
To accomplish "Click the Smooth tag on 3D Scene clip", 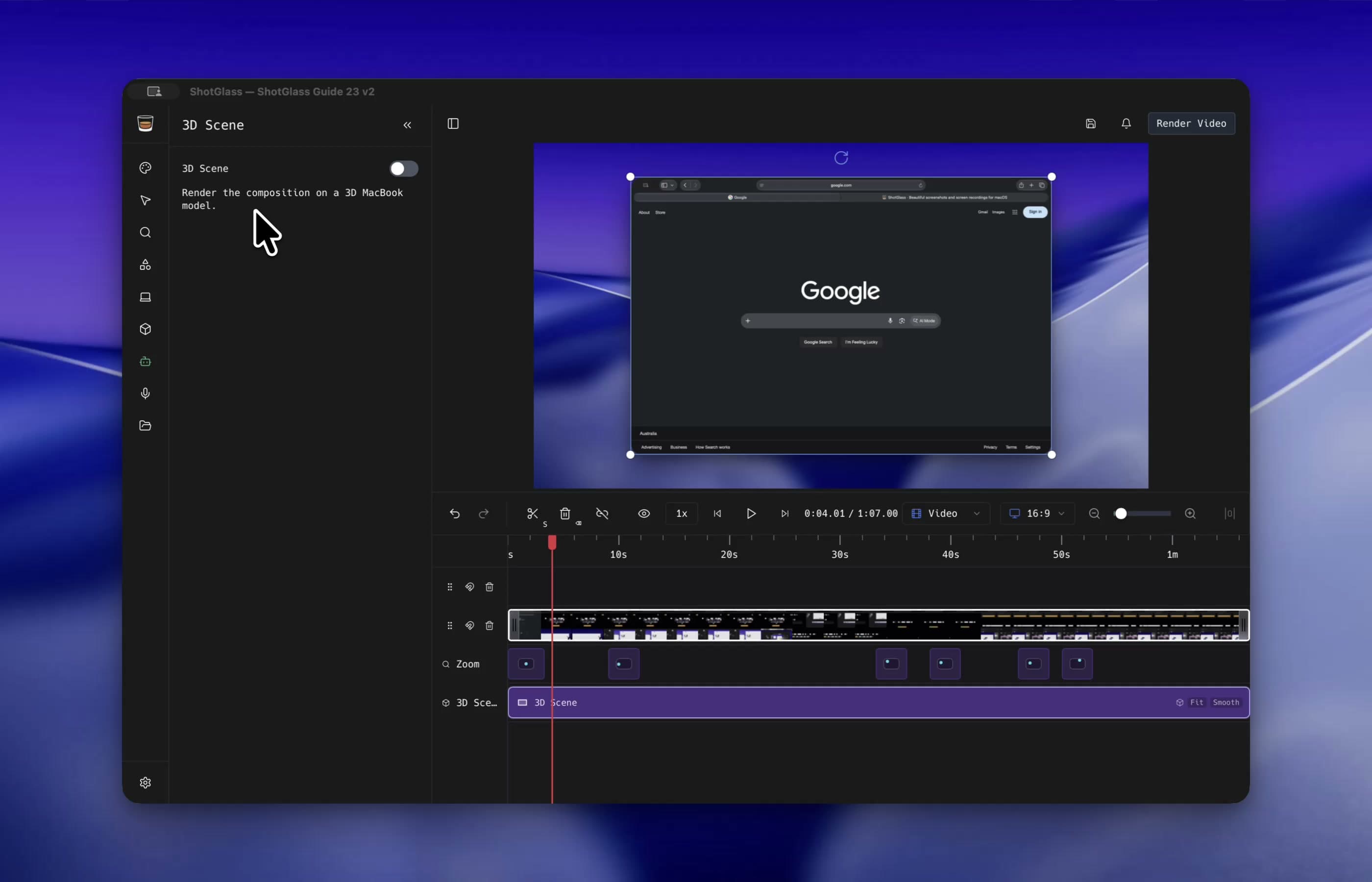I will tap(1225, 702).
